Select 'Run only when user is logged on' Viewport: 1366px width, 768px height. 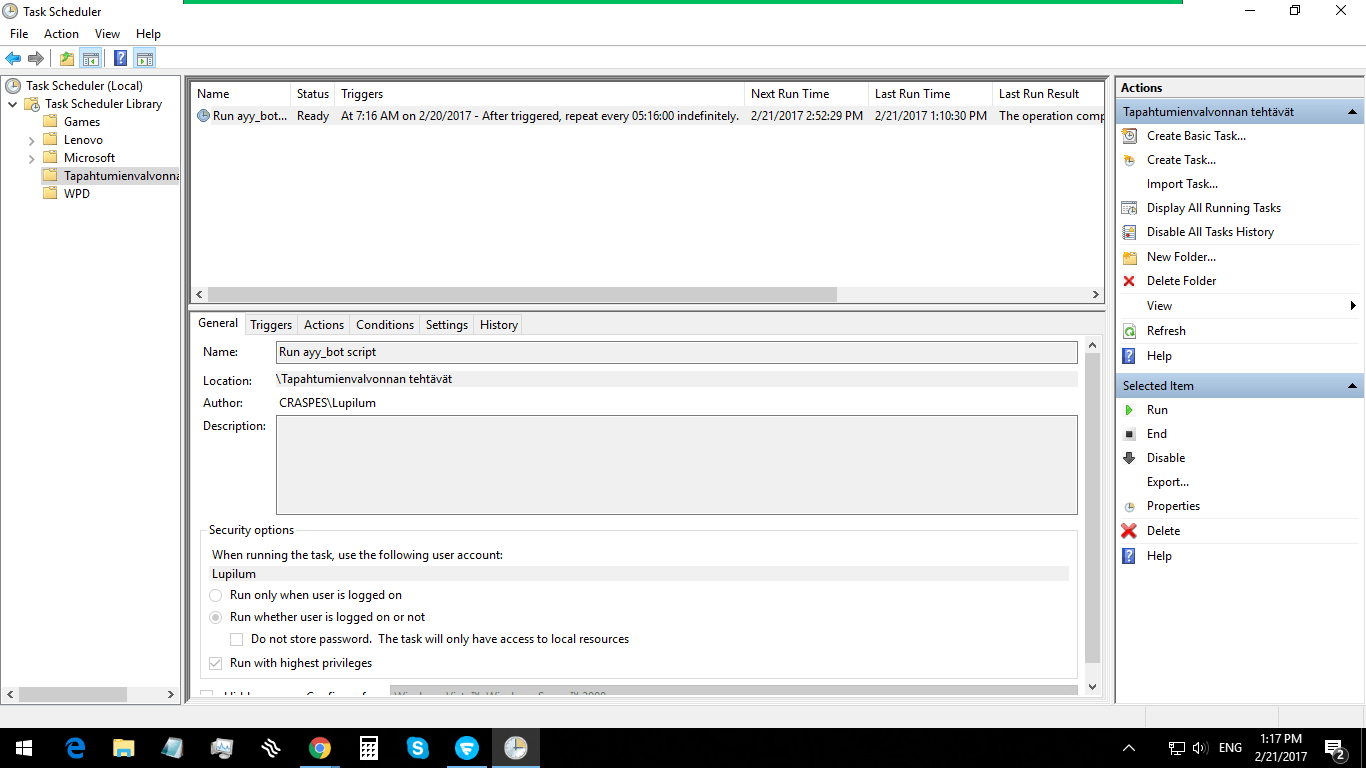point(216,595)
